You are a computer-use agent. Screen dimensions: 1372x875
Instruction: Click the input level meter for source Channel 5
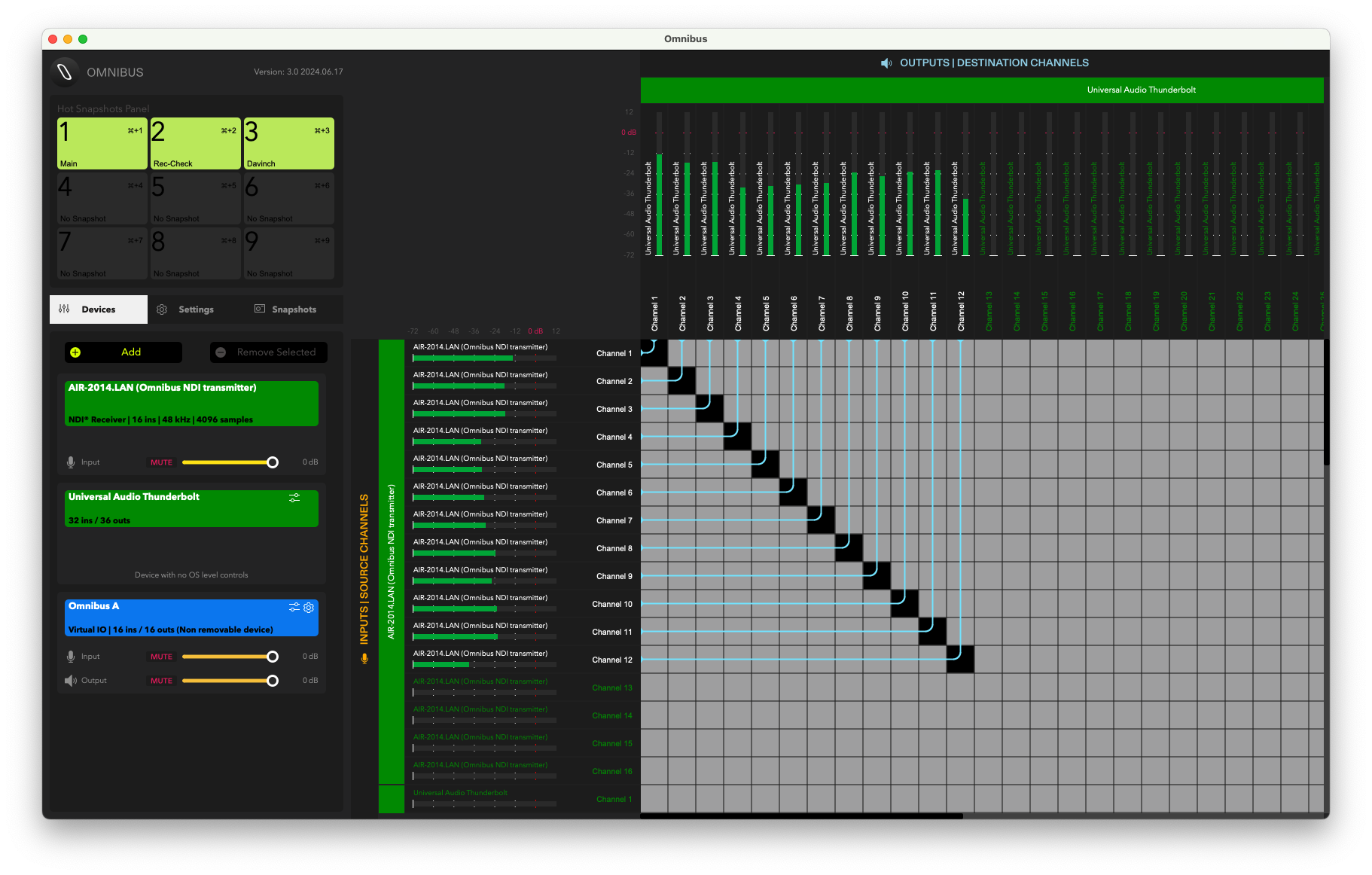485,470
